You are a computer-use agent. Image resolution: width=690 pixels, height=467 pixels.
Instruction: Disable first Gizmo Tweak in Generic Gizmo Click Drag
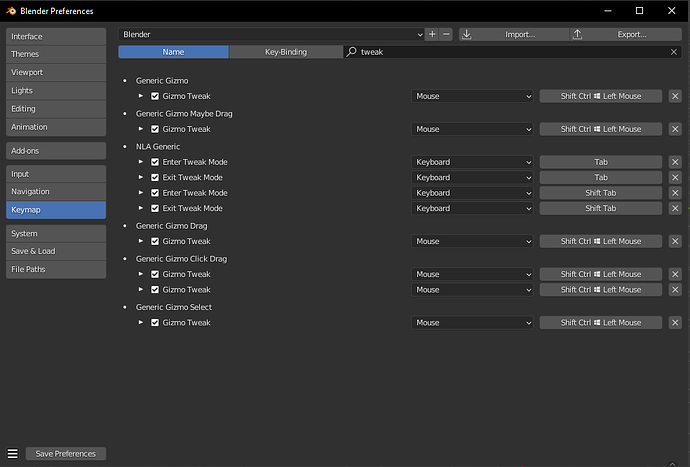155,274
